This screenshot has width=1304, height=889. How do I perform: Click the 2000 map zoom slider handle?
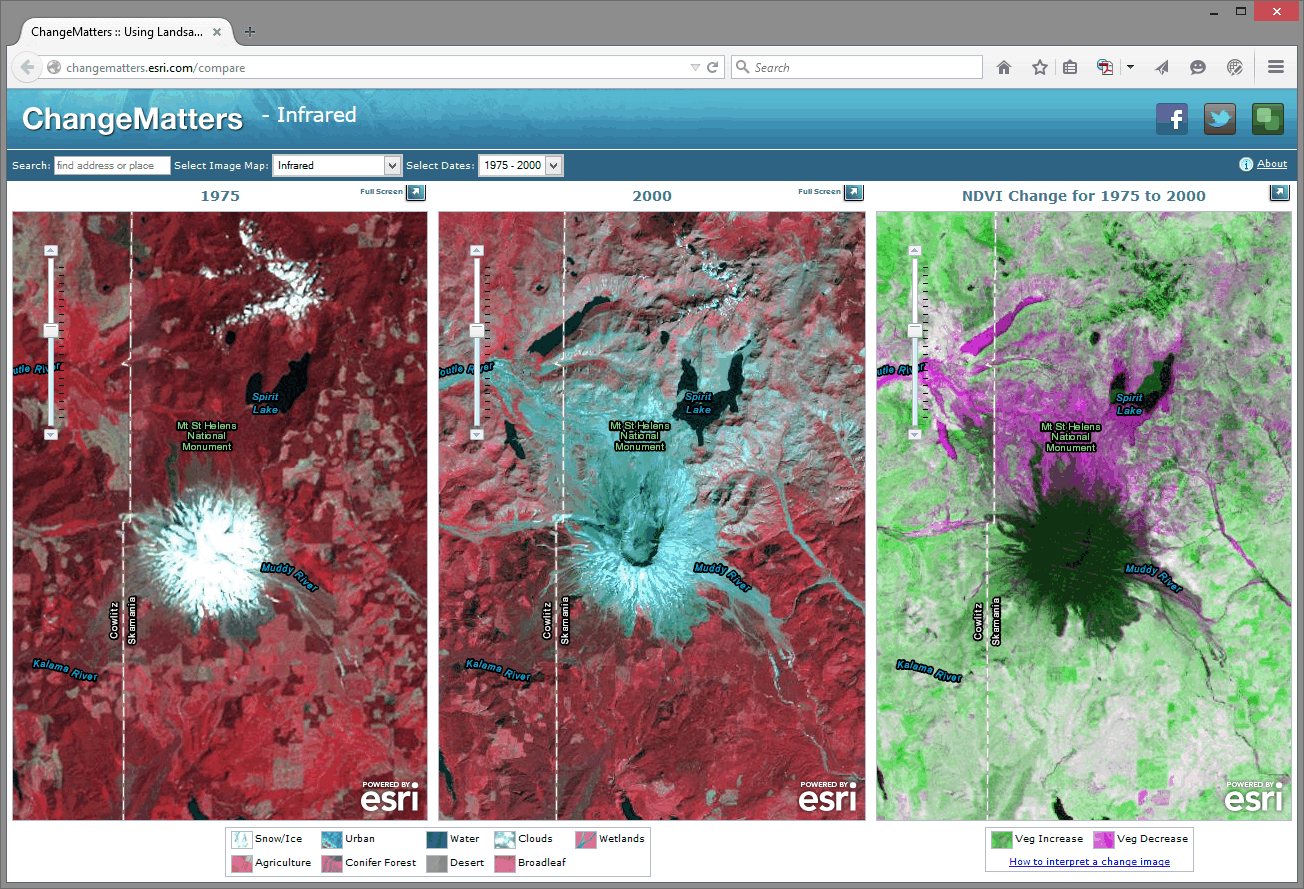(477, 330)
